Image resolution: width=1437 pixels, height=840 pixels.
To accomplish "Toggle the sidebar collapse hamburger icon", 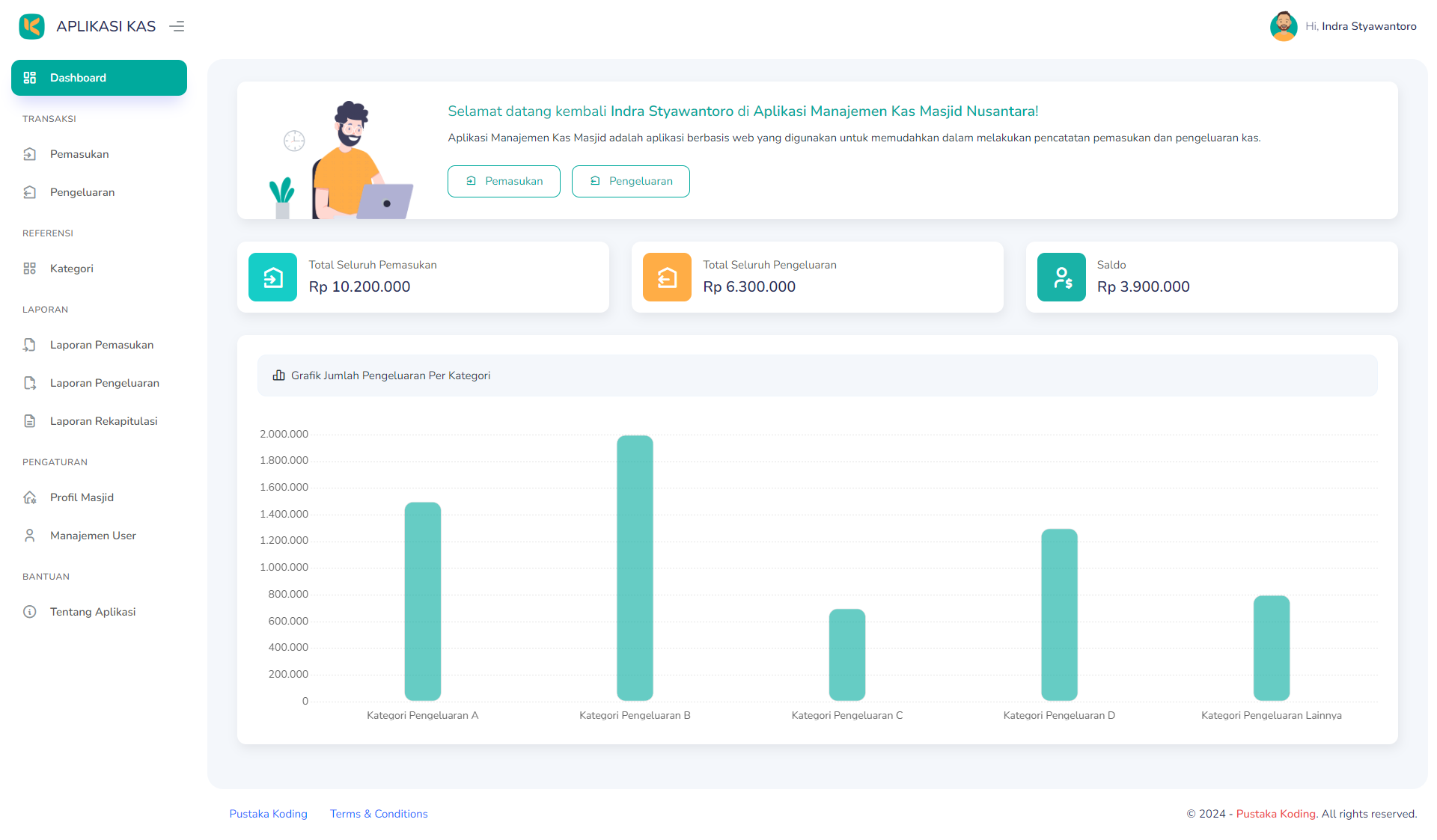I will 177,26.
